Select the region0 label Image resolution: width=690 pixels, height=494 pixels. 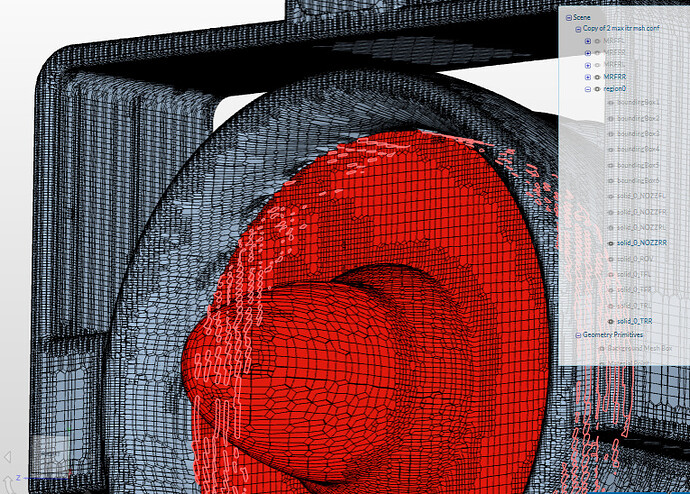click(615, 88)
